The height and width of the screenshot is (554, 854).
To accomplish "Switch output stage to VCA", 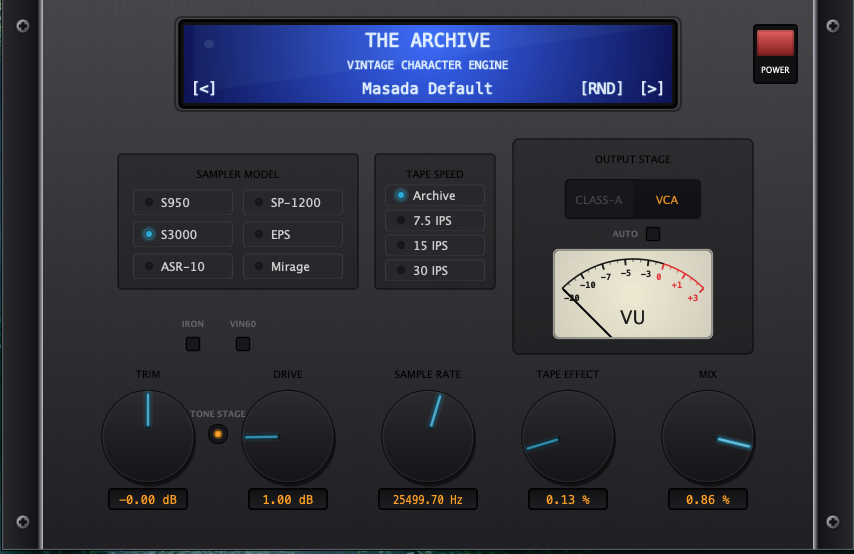I will [667, 200].
